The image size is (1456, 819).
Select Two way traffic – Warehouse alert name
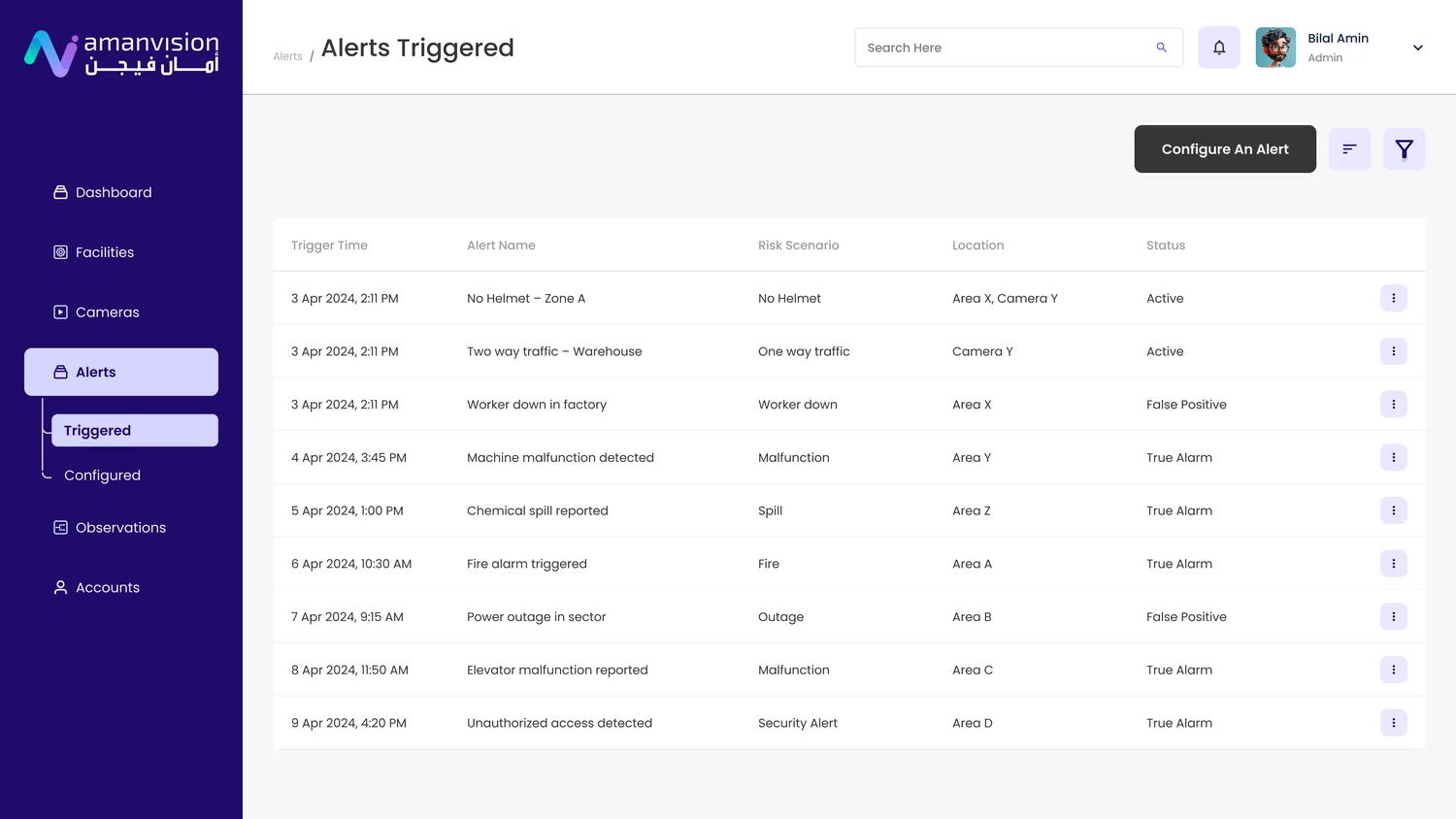(554, 351)
